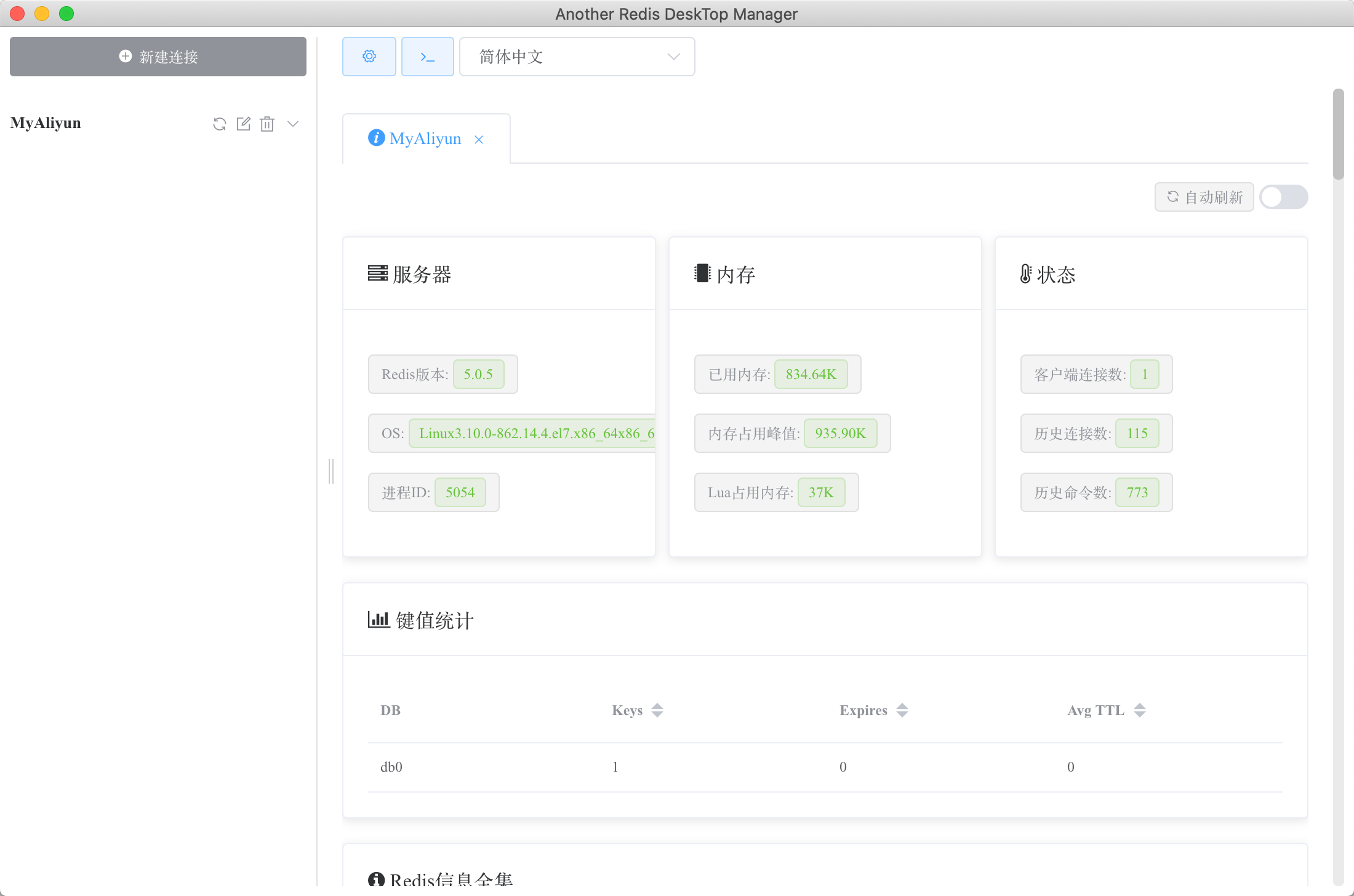Viewport: 1354px width, 896px height.
Task: Open the 简体中文 language dropdown
Action: point(577,57)
